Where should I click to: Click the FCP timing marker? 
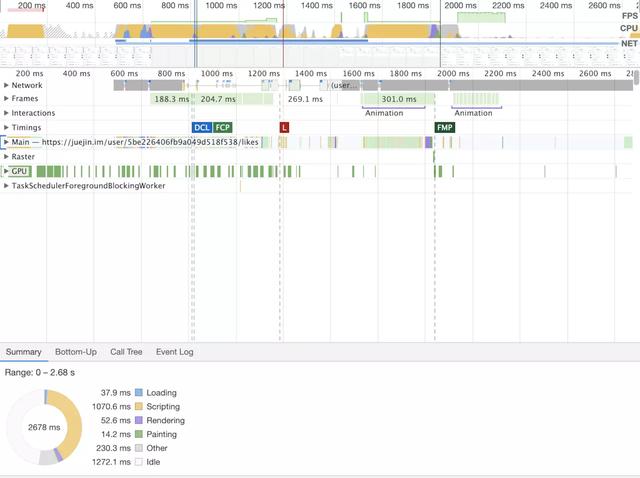tap(222, 127)
